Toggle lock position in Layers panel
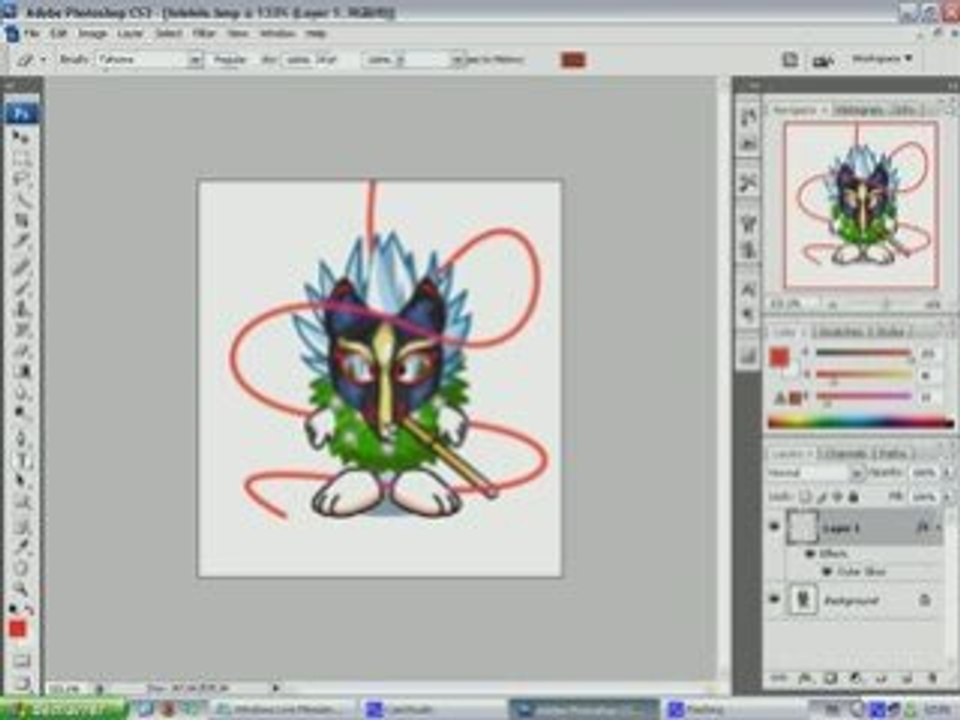The height and width of the screenshot is (720, 960). [x=838, y=497]
